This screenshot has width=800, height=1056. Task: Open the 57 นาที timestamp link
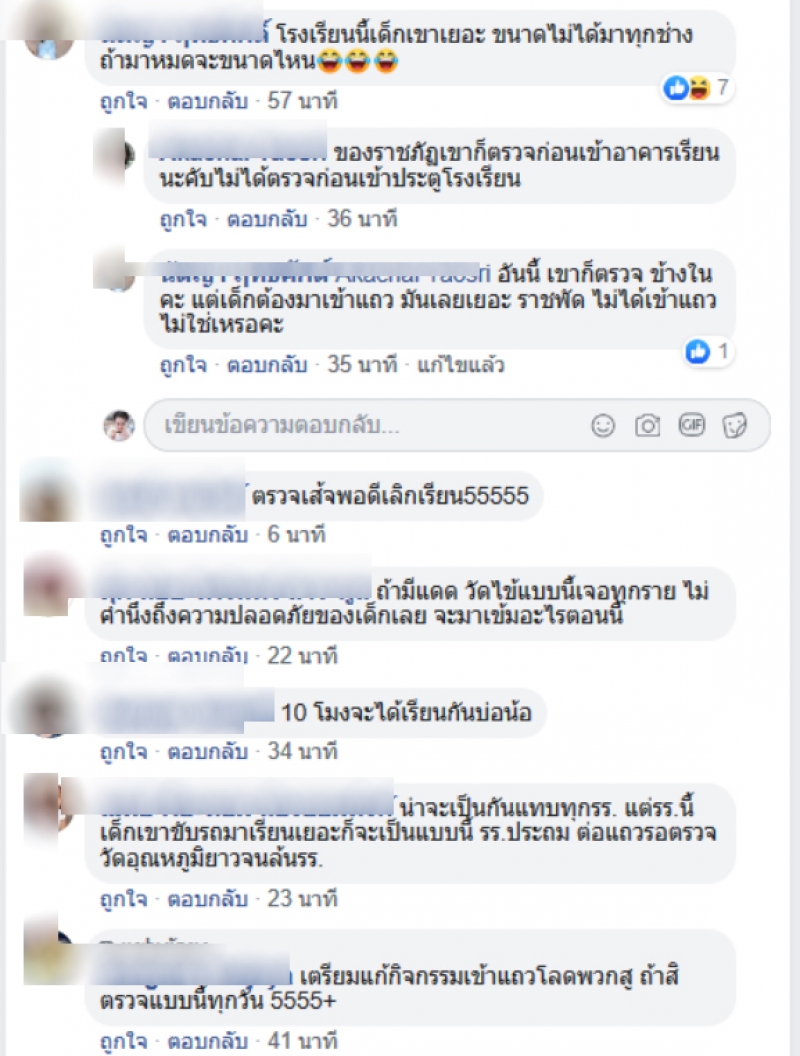coord(302,101)
